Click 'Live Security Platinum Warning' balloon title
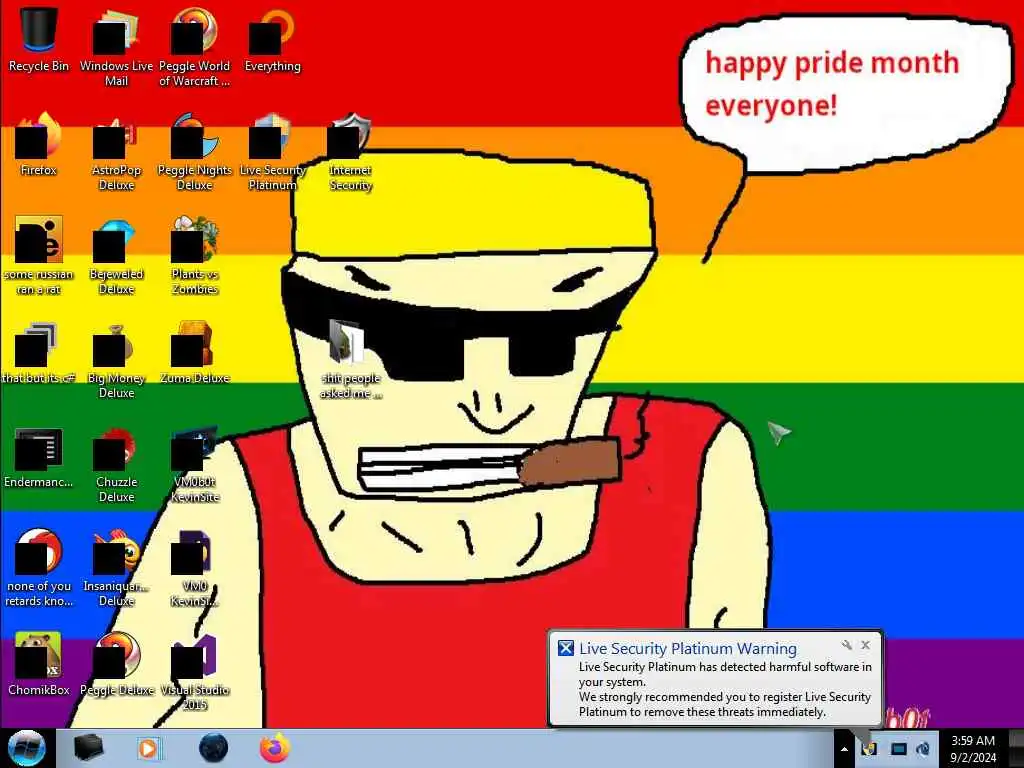Viewport: 1024px width, 768px height. [688, 648]
